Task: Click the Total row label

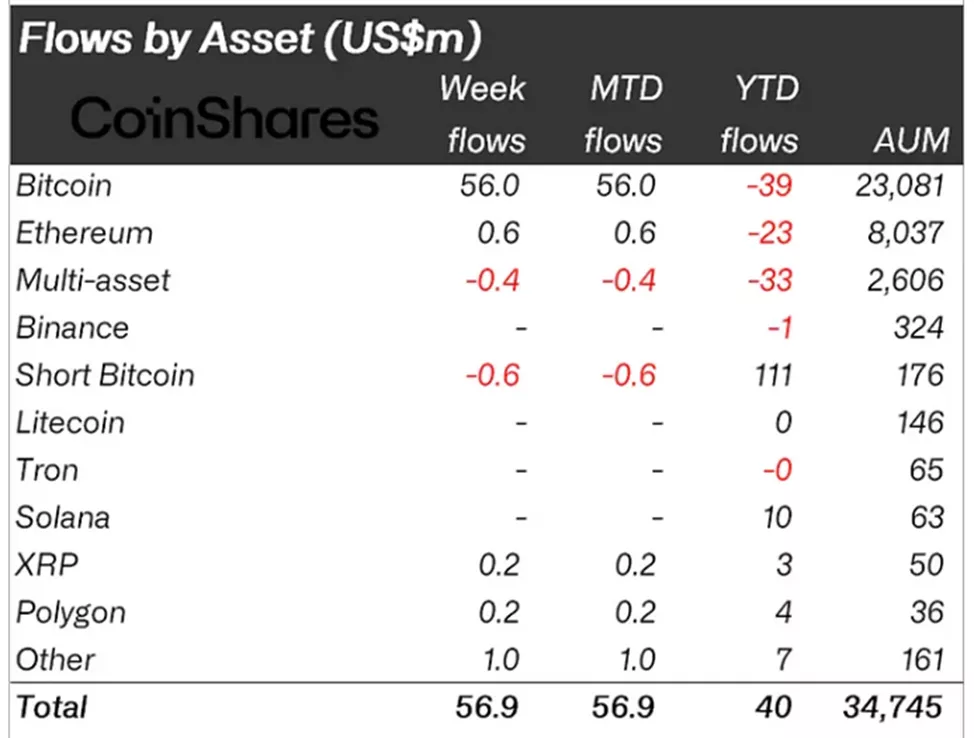Action: coord(52,707)
